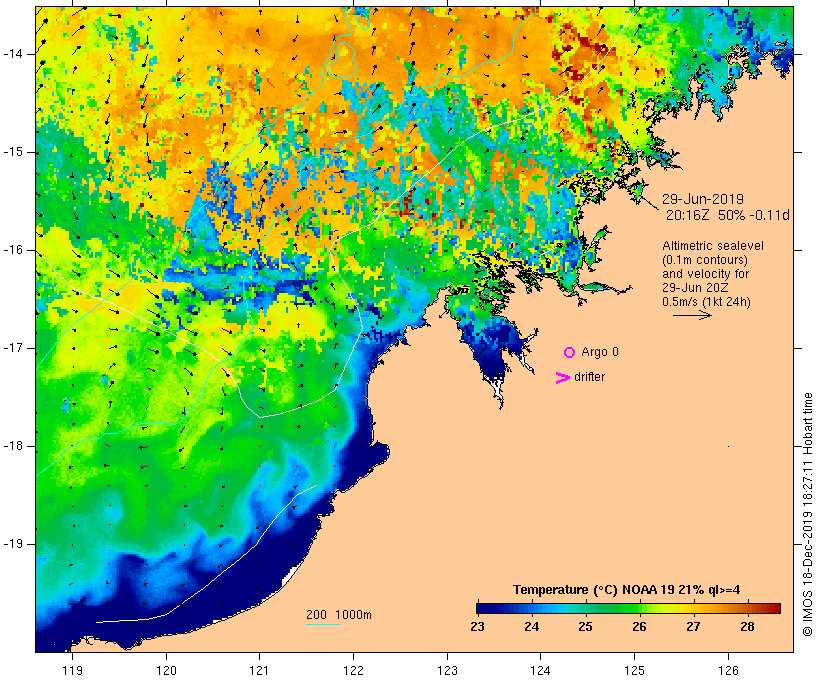Click the green section of colorbar near 25.5
This screenshot has height=680, width=820.
(612, 608)
